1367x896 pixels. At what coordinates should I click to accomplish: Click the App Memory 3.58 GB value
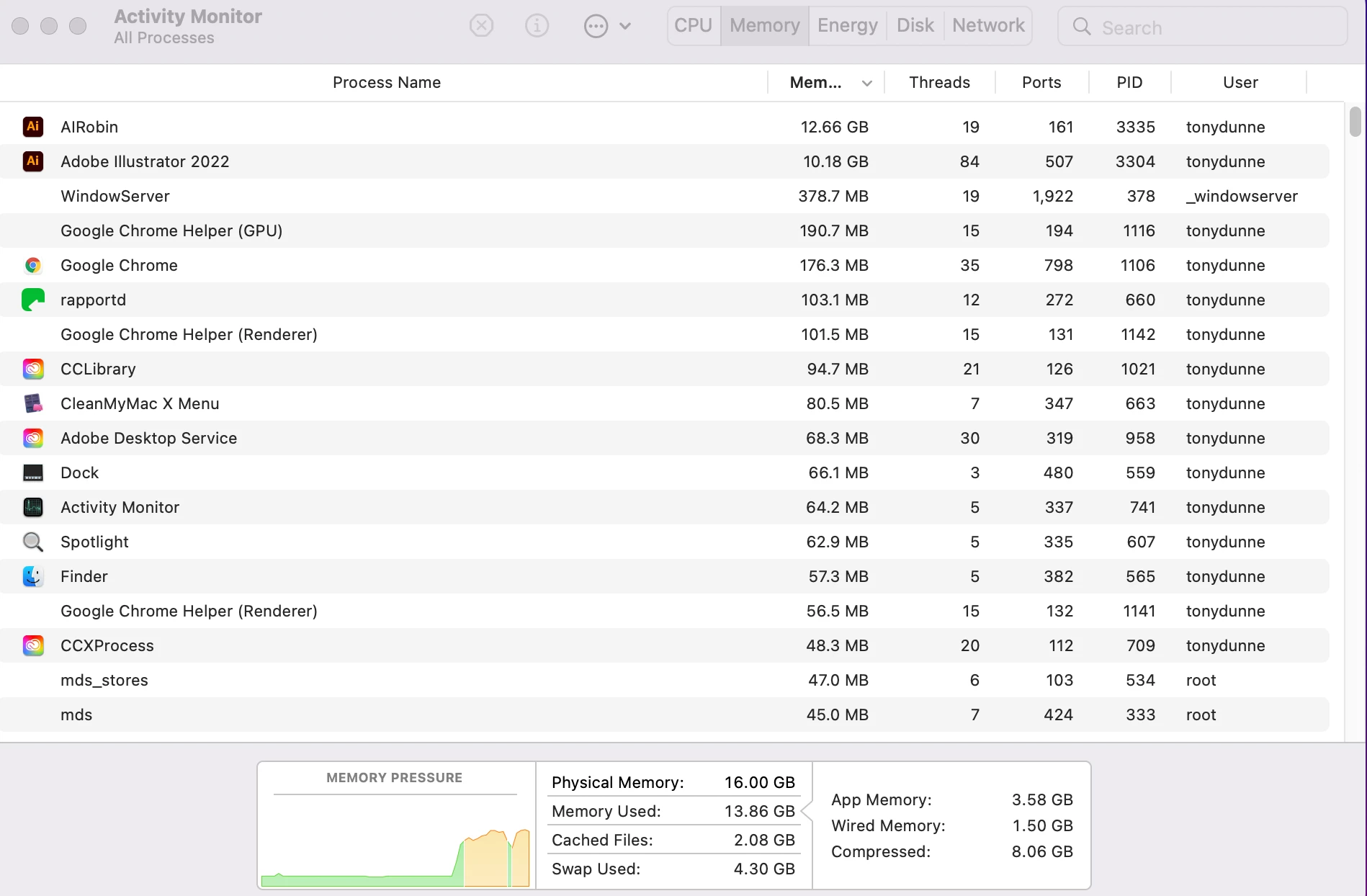pos(1042,799)
